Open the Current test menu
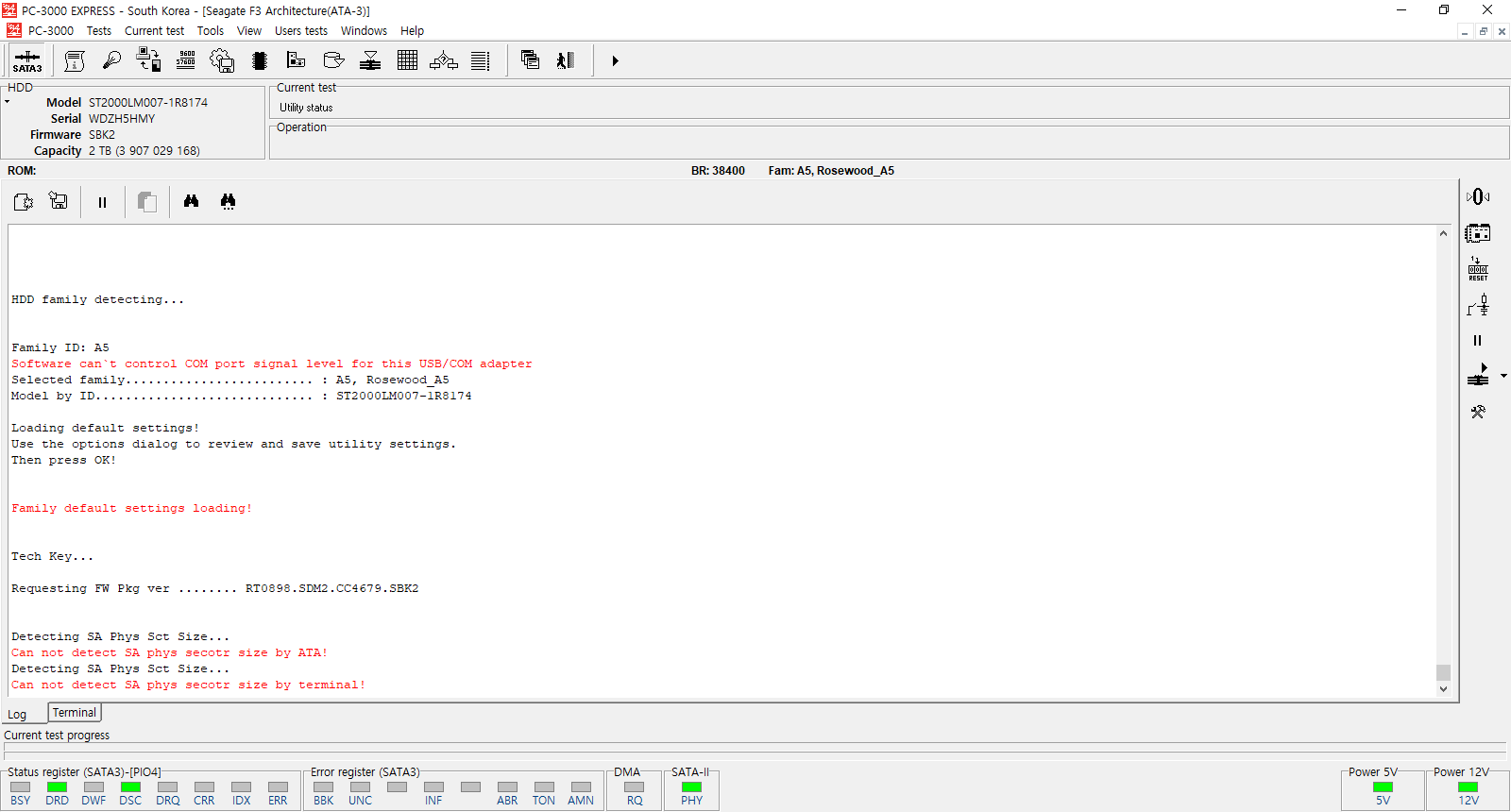Screen dimensions: 1511x812 155,31
